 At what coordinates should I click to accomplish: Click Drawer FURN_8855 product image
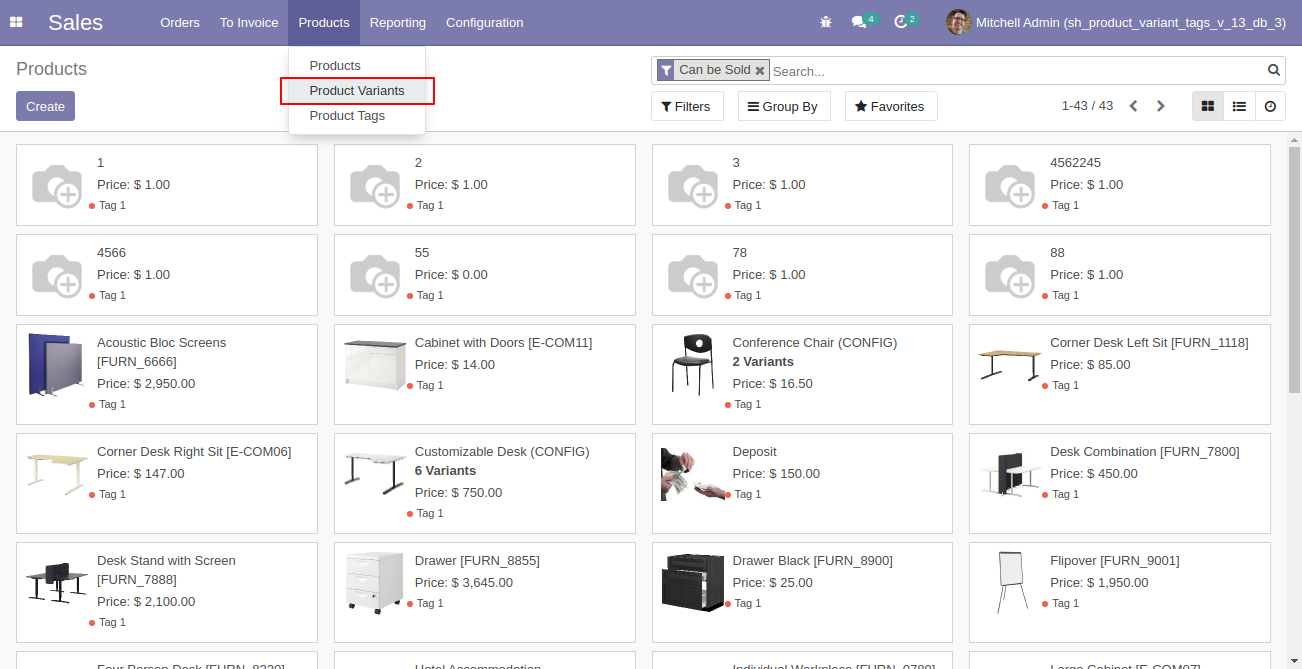(x=374, y=582)
